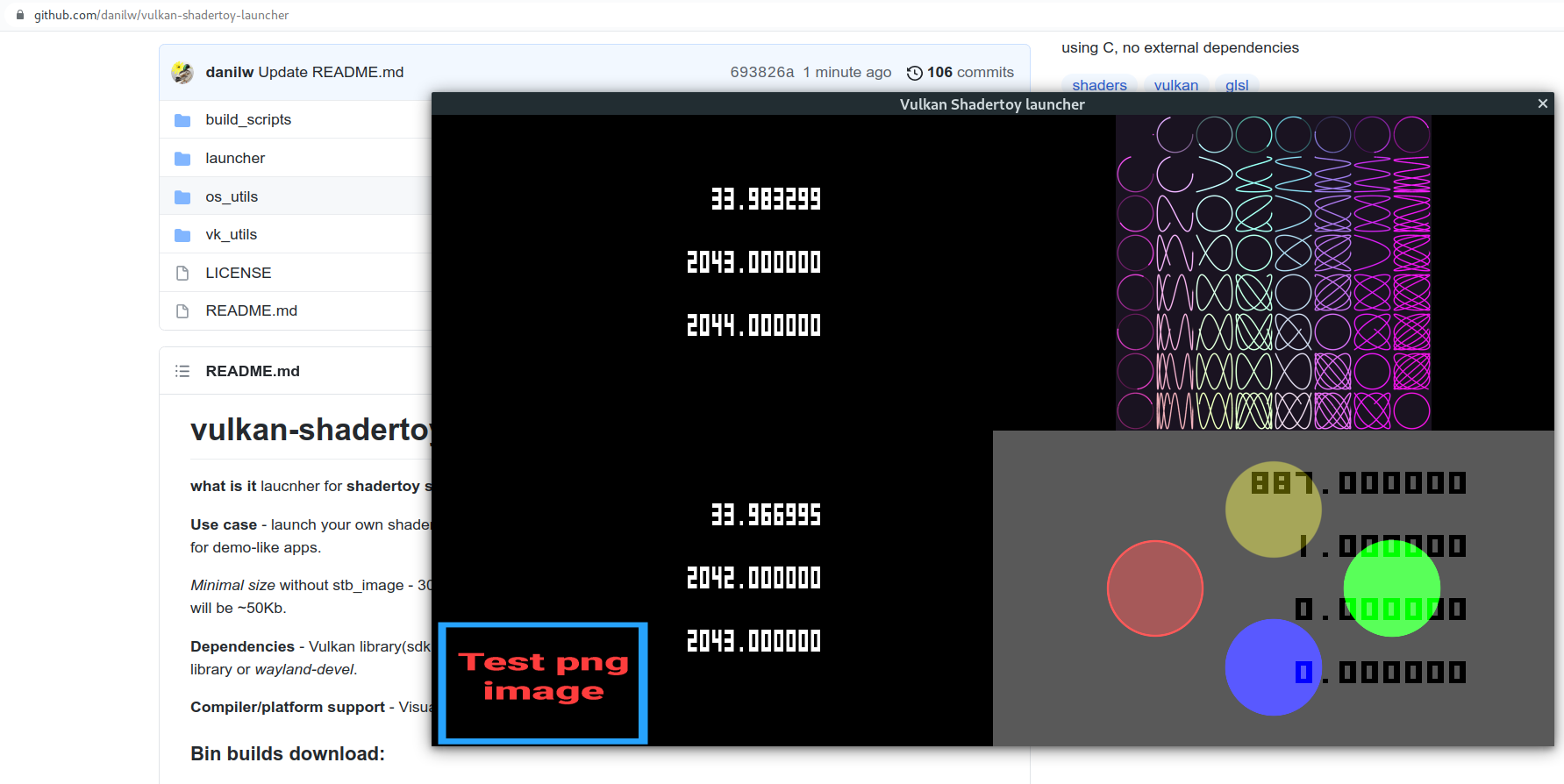The height and width of the screenshot is (784, 1564).
Task: Click the LICENSE file icon
Action: pos(182,274)
